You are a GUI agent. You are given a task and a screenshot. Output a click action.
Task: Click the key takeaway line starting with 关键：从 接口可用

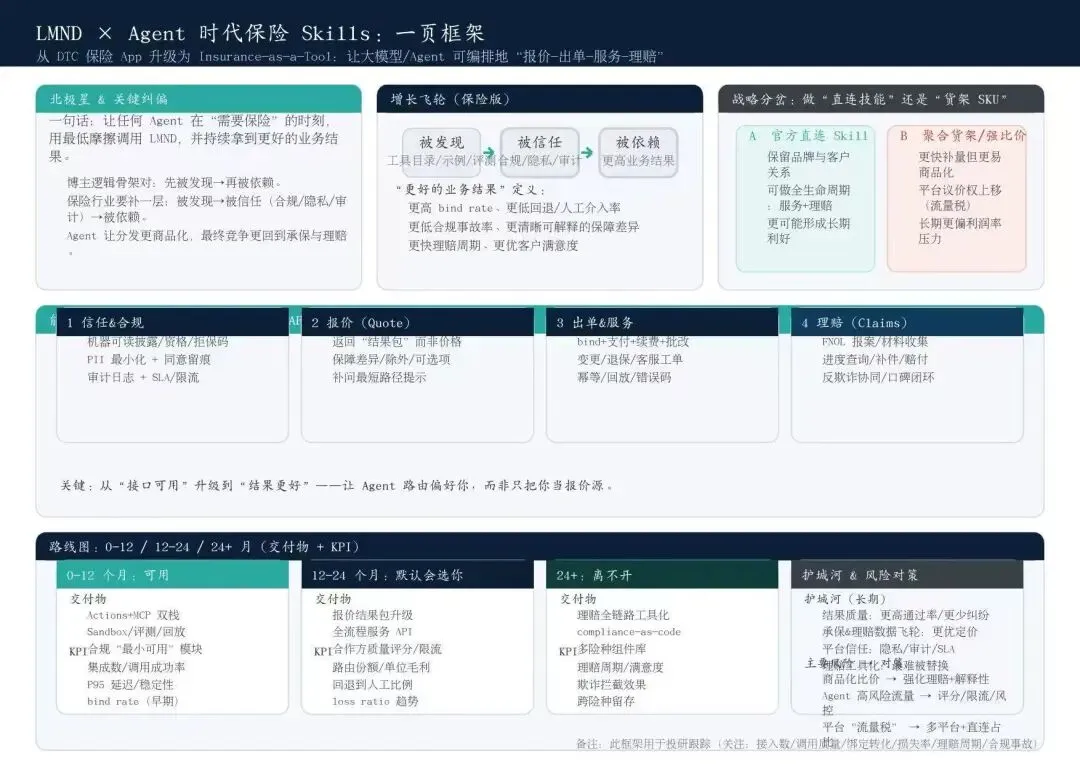coord(337,485)
